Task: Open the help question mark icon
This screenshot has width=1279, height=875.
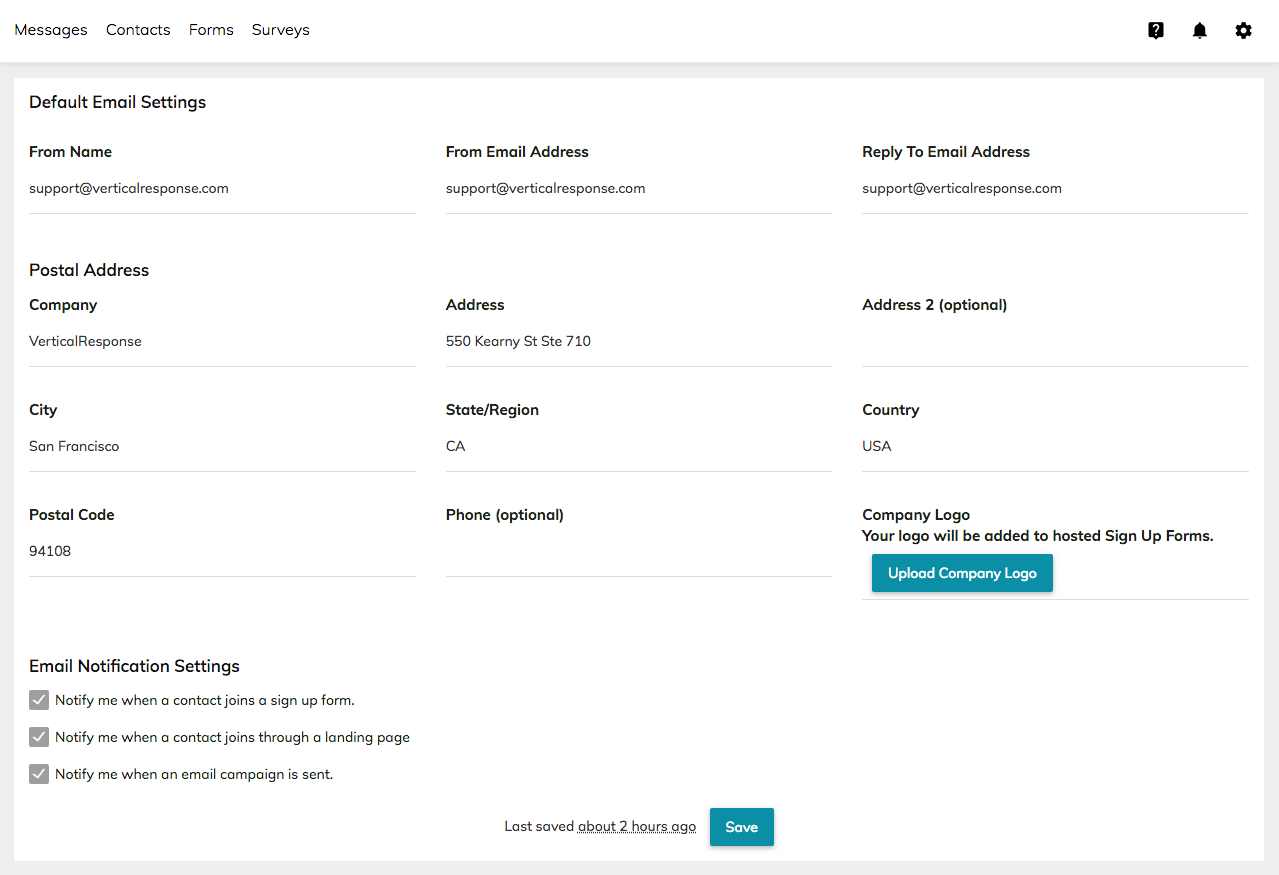Action: tap(1156, 30)
